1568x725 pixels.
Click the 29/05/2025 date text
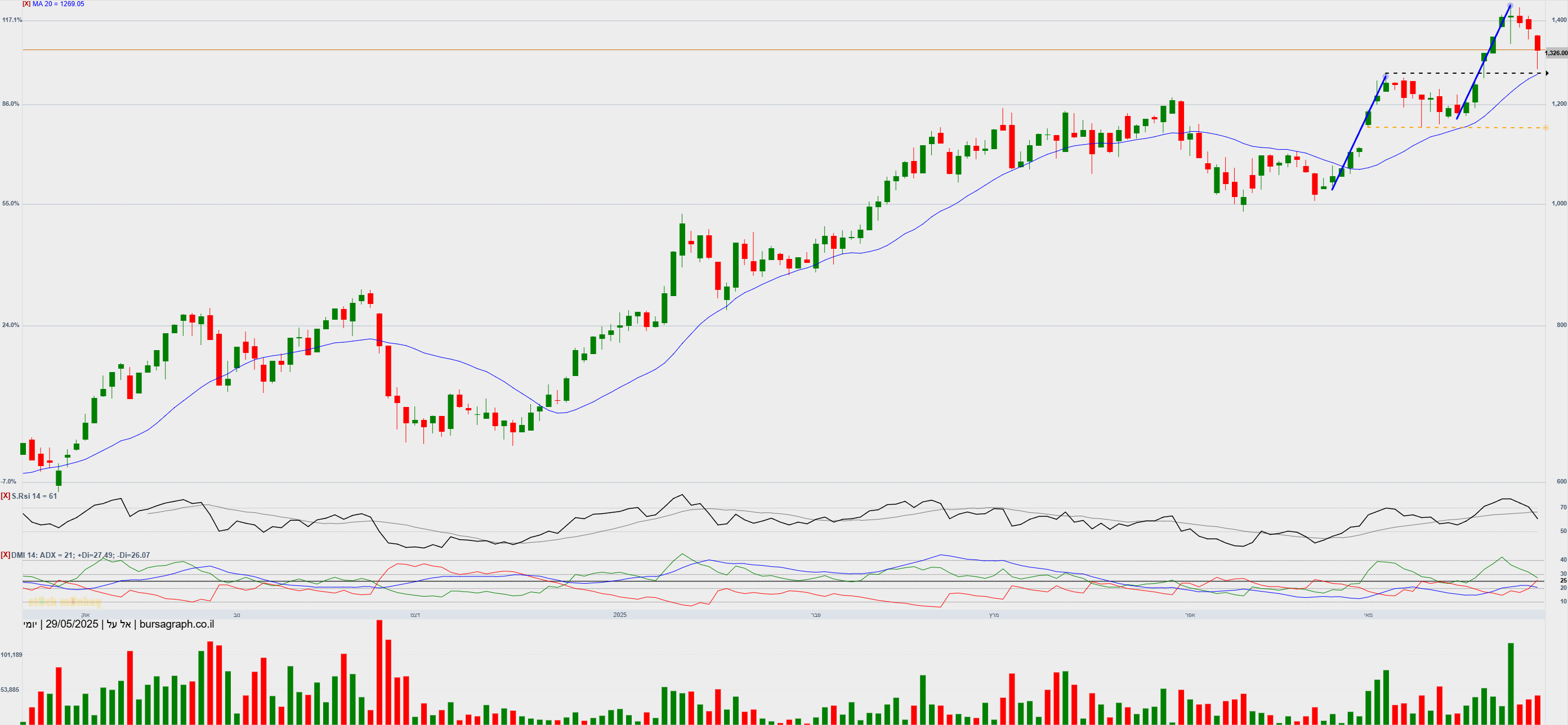pyautogui.click(x=72, y=624)
